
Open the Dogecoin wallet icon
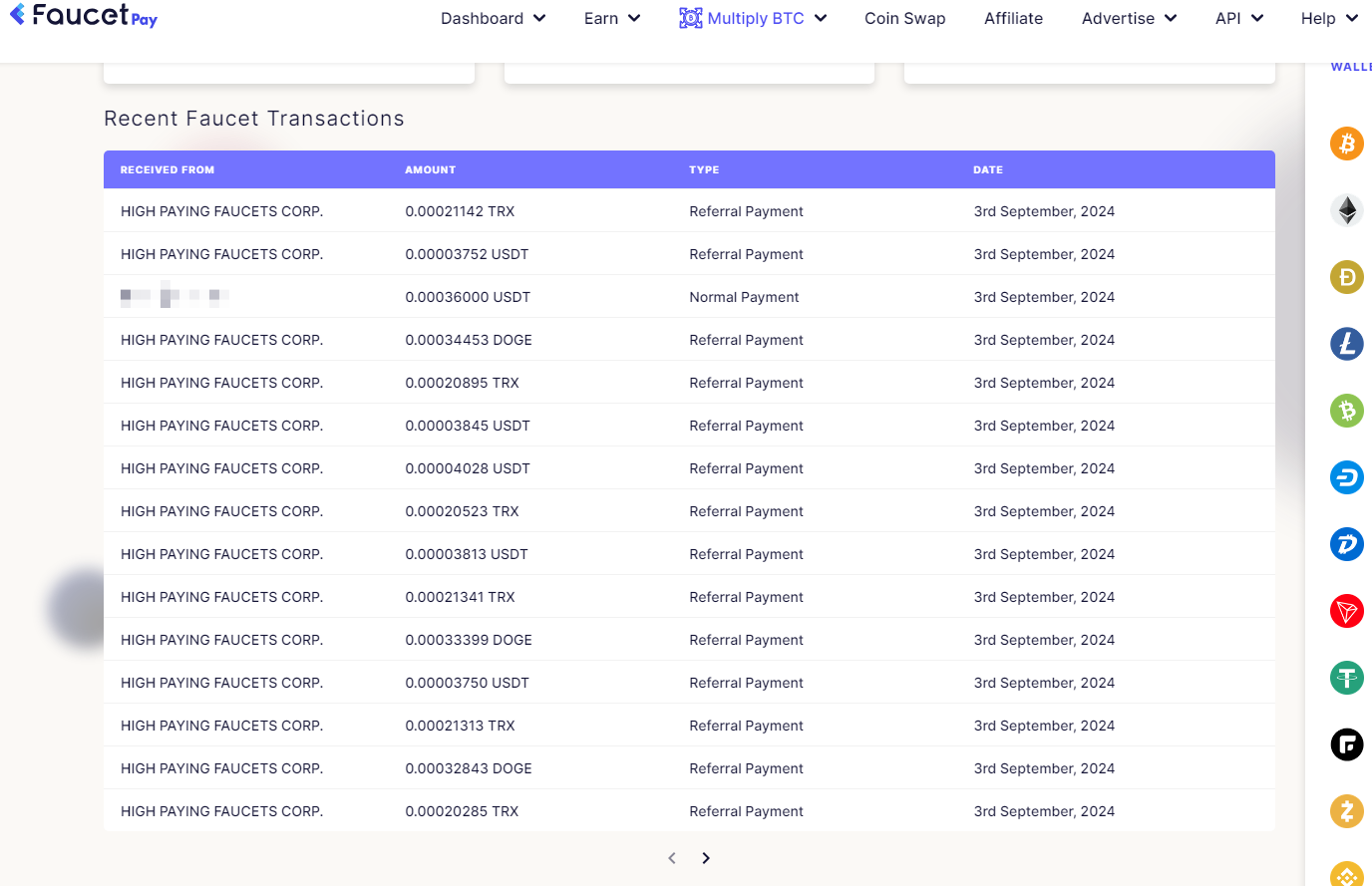coord(1347,277)
